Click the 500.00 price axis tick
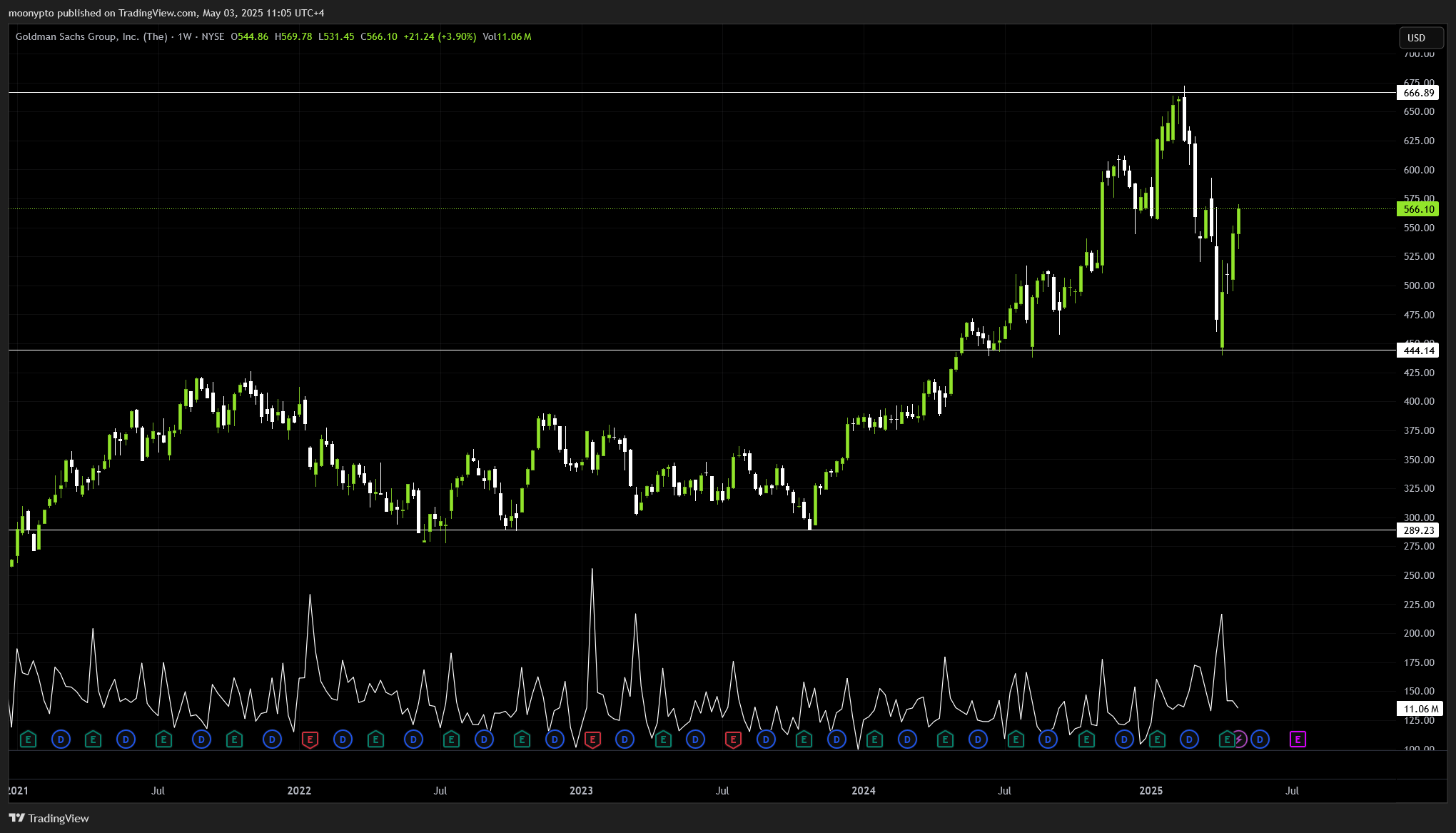This screenshot has height=833, width=1456. pos(1419,286)
